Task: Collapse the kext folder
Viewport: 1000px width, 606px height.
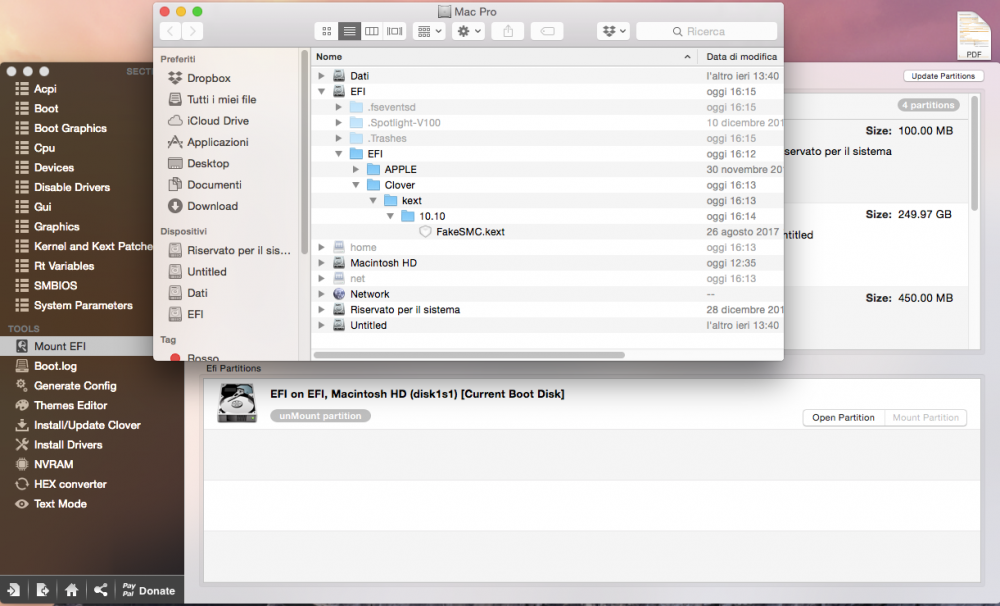Action: tap(374, 200)
